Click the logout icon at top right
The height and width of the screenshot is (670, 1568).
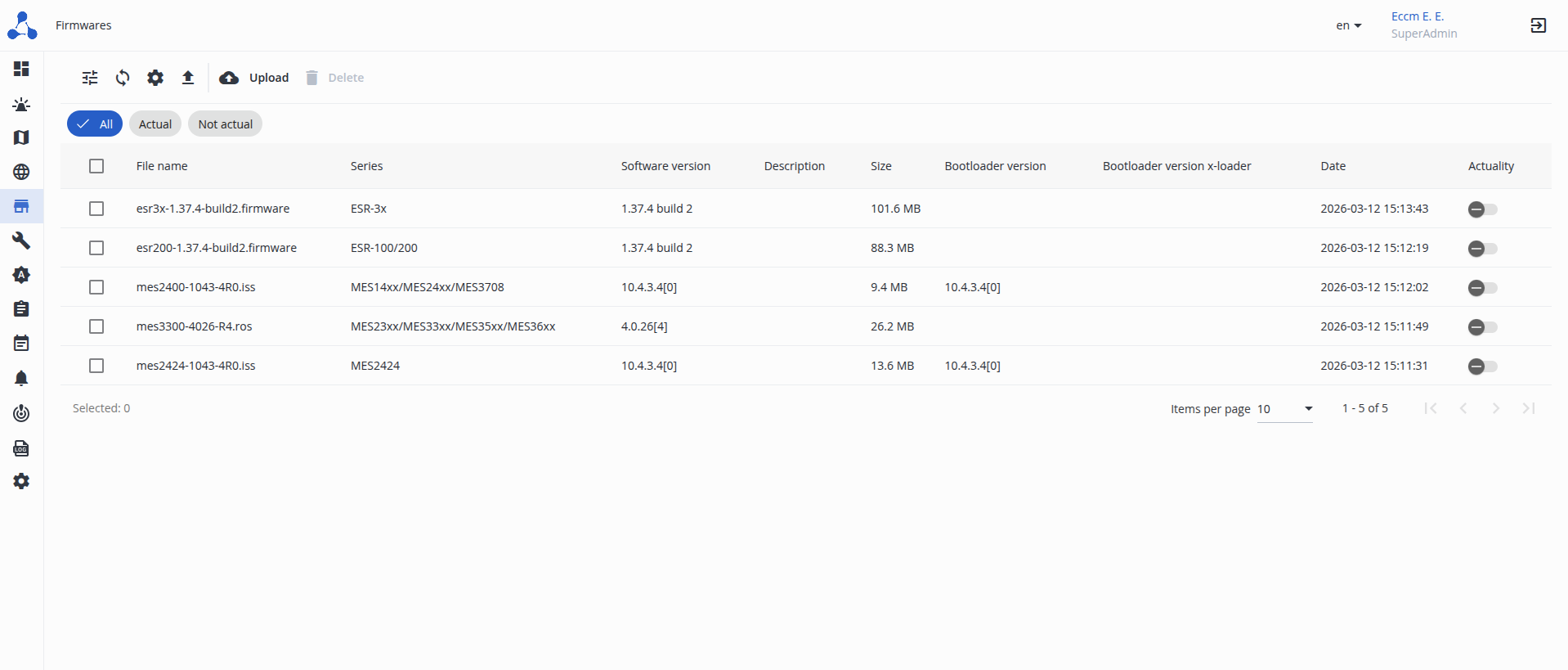[1538, 25]
